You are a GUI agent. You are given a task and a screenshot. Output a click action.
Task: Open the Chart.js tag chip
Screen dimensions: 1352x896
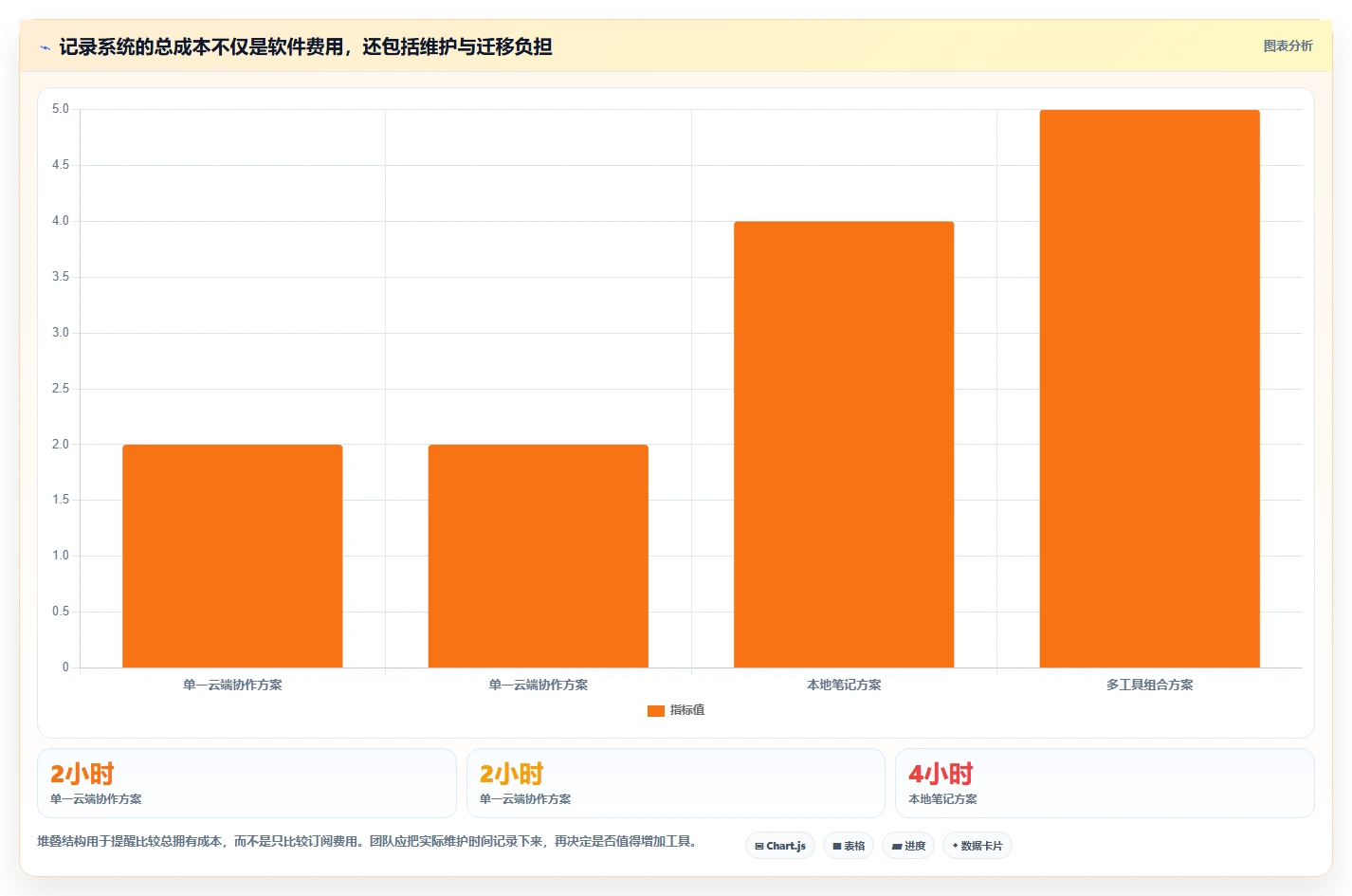point(780,846)
